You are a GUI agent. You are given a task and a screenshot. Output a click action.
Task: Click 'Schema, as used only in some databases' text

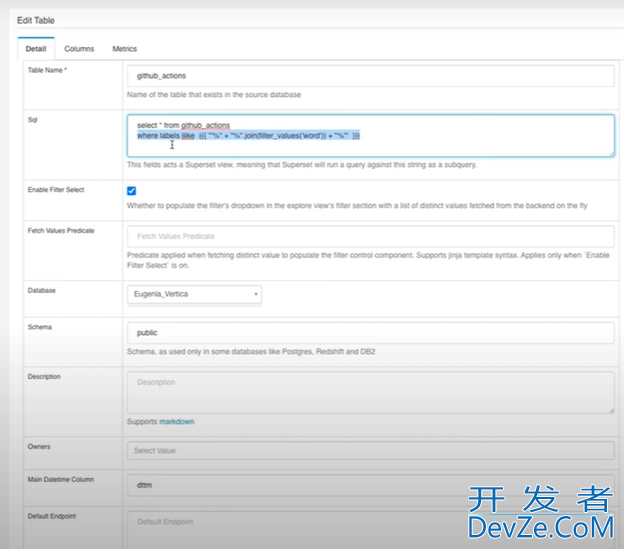coord(251,352)
